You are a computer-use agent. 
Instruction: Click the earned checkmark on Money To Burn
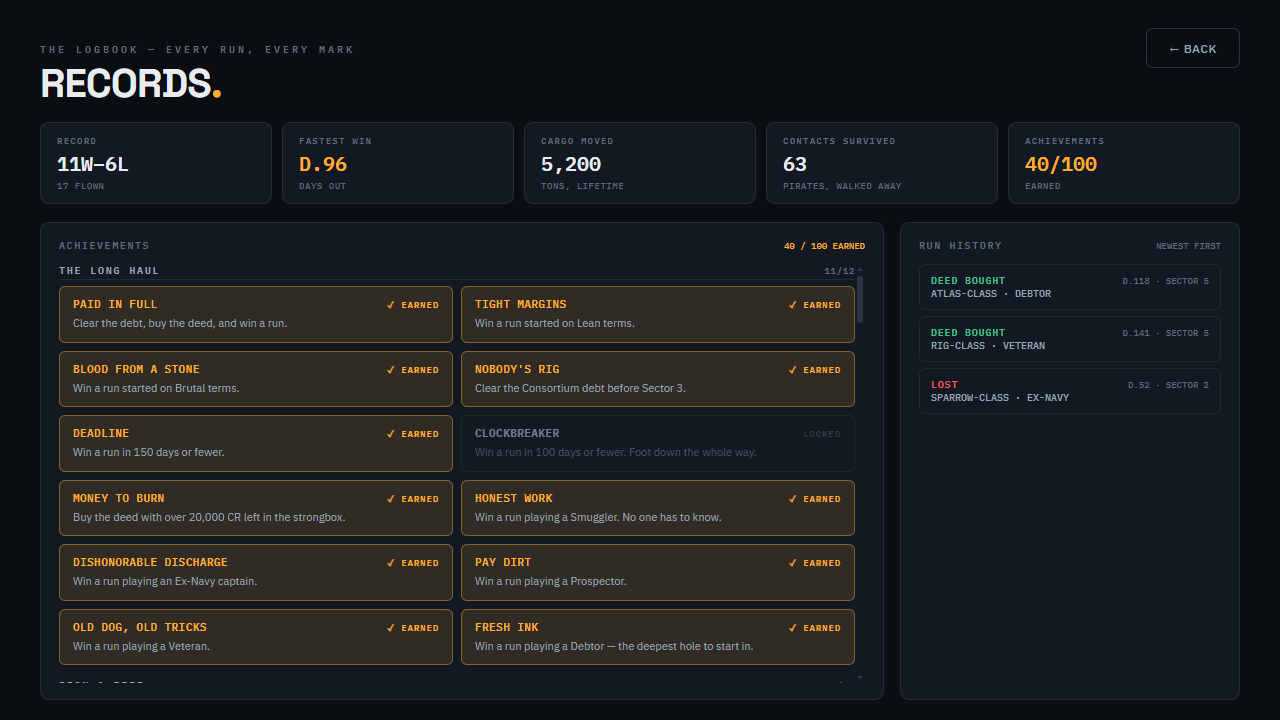(x=391, y=499)
